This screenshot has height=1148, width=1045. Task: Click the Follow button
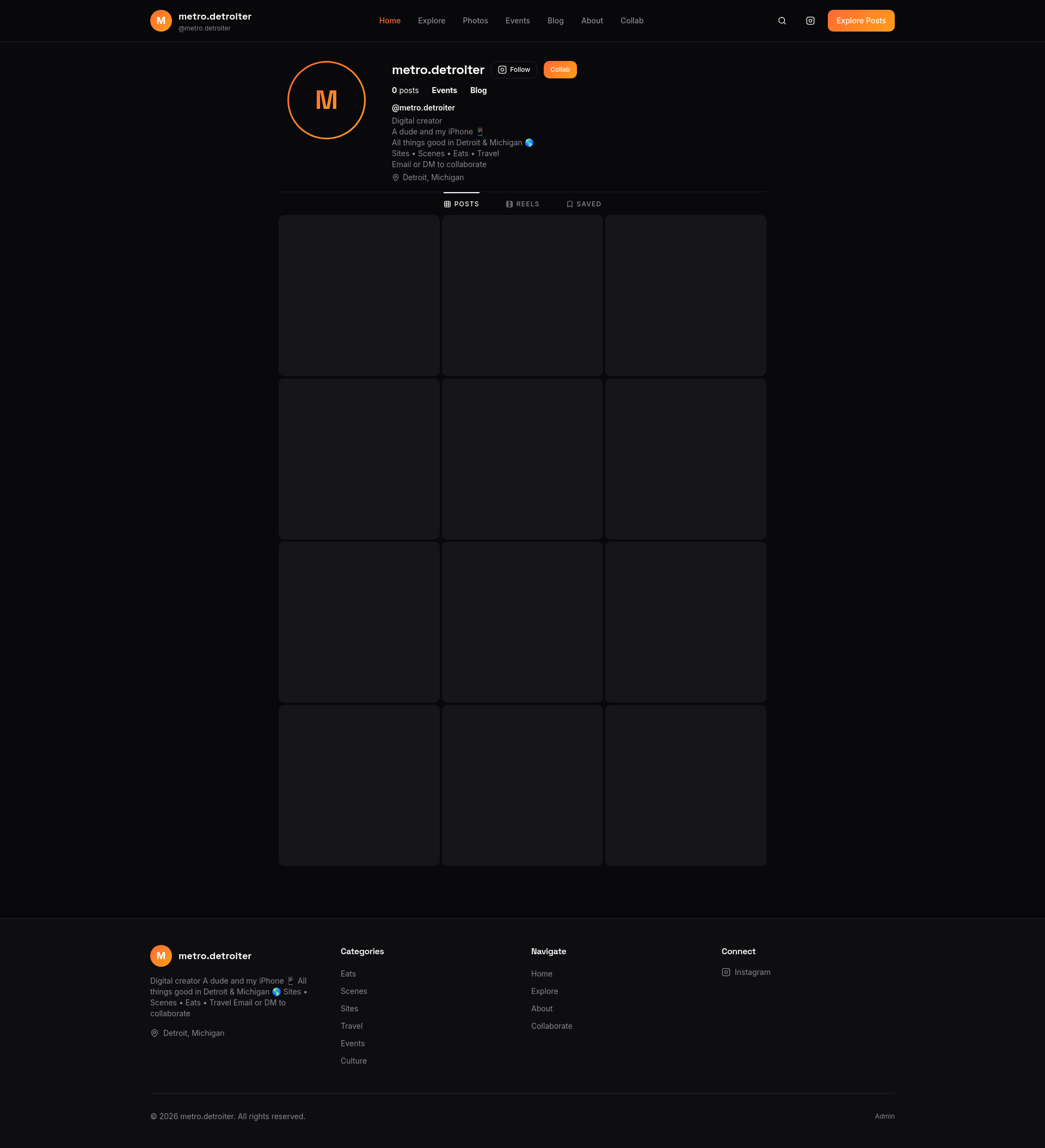pos(514,70)
